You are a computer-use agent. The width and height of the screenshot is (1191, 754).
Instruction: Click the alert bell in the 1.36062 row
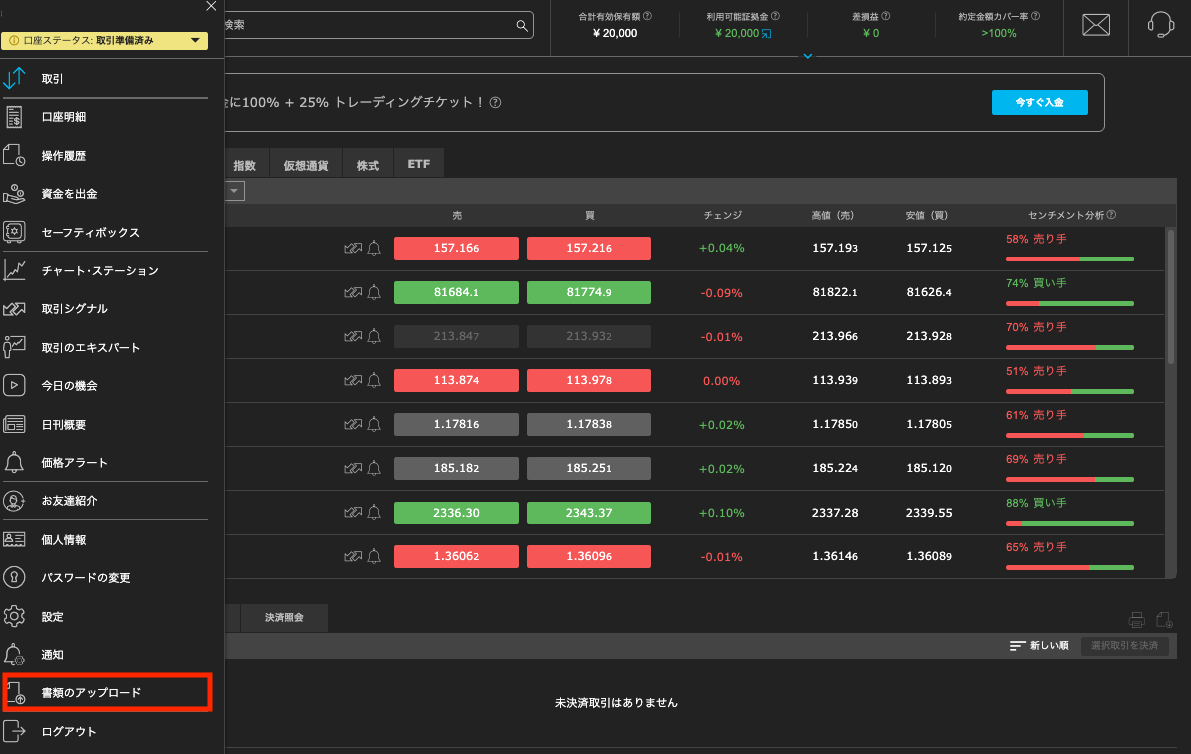[x=374, y=557]
